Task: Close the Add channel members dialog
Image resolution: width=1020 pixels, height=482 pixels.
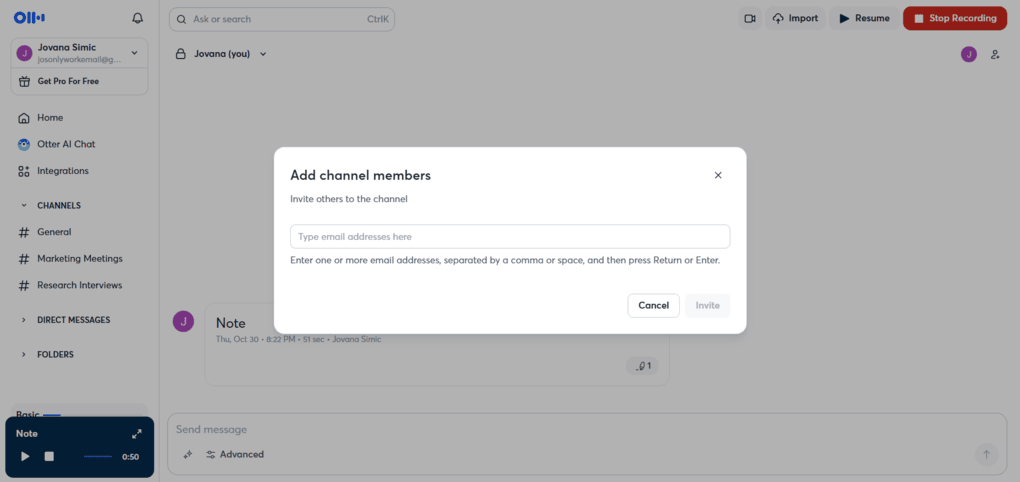Action: click(x=718, y=175)
